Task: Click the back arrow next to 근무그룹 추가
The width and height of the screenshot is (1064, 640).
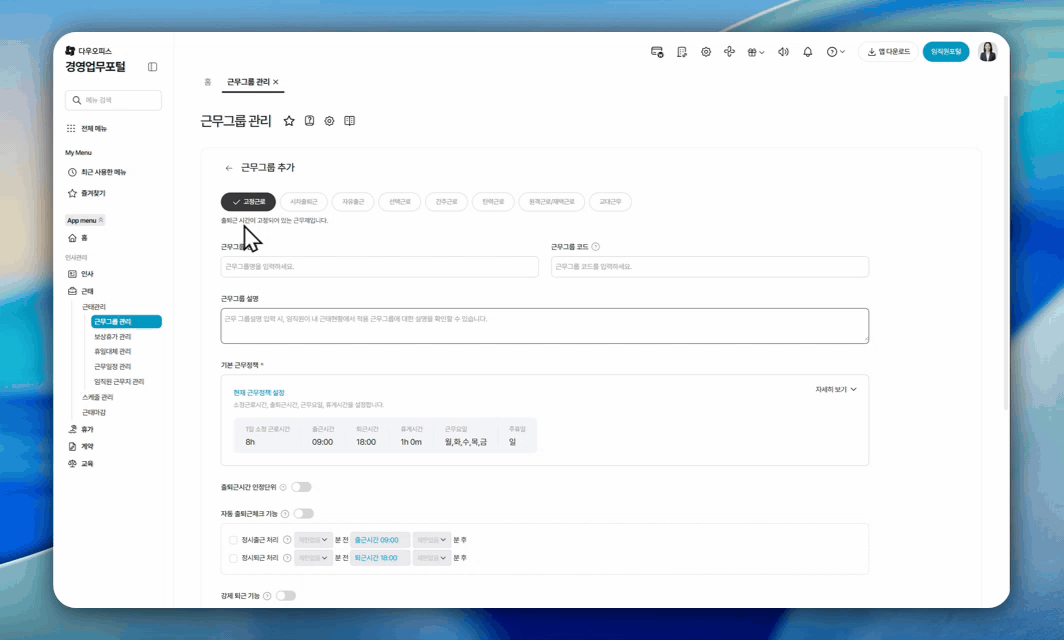Action: pos(229,168)
